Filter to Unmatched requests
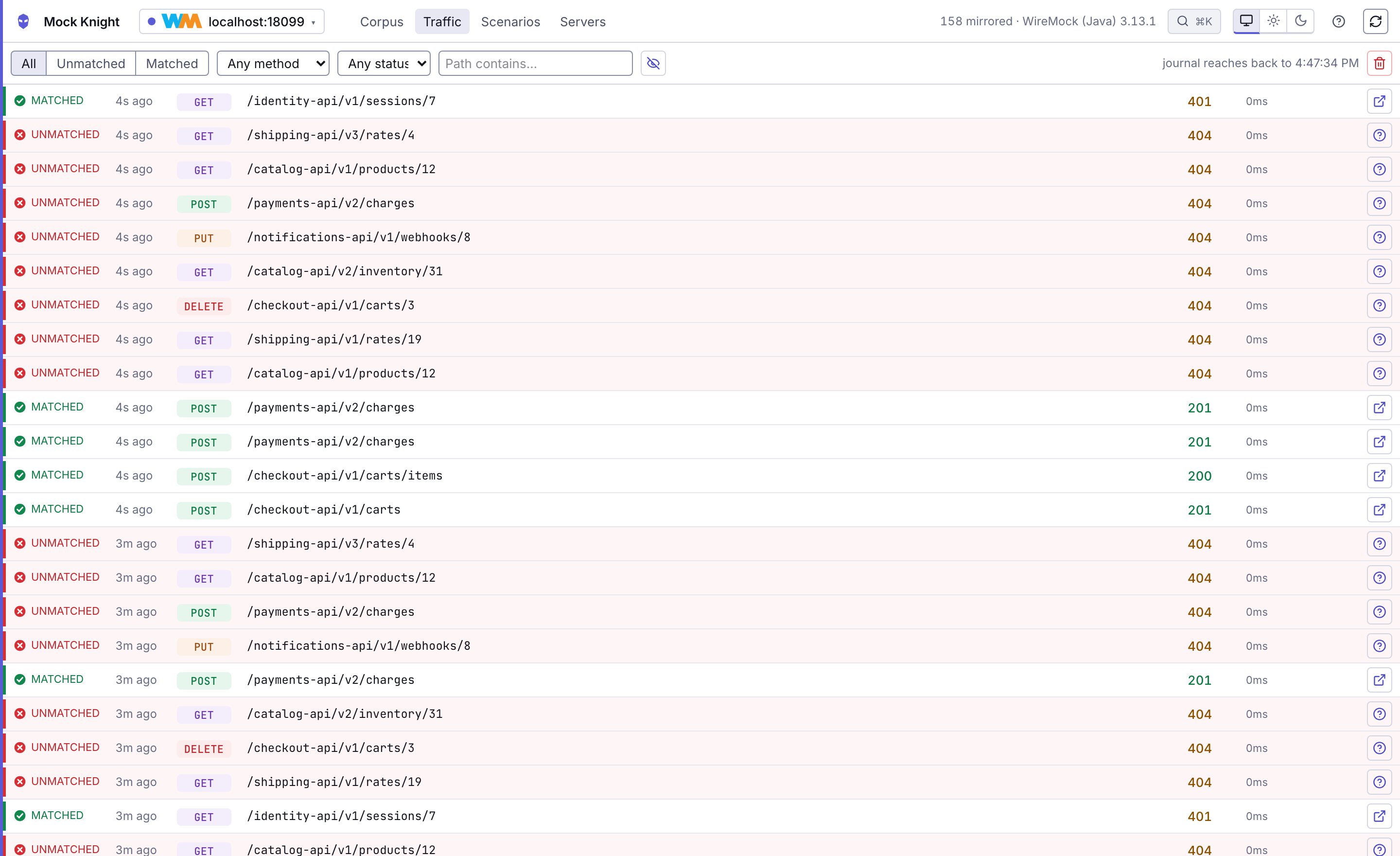The height and width of the screenshot is (856, 1400). coord(91,63)
